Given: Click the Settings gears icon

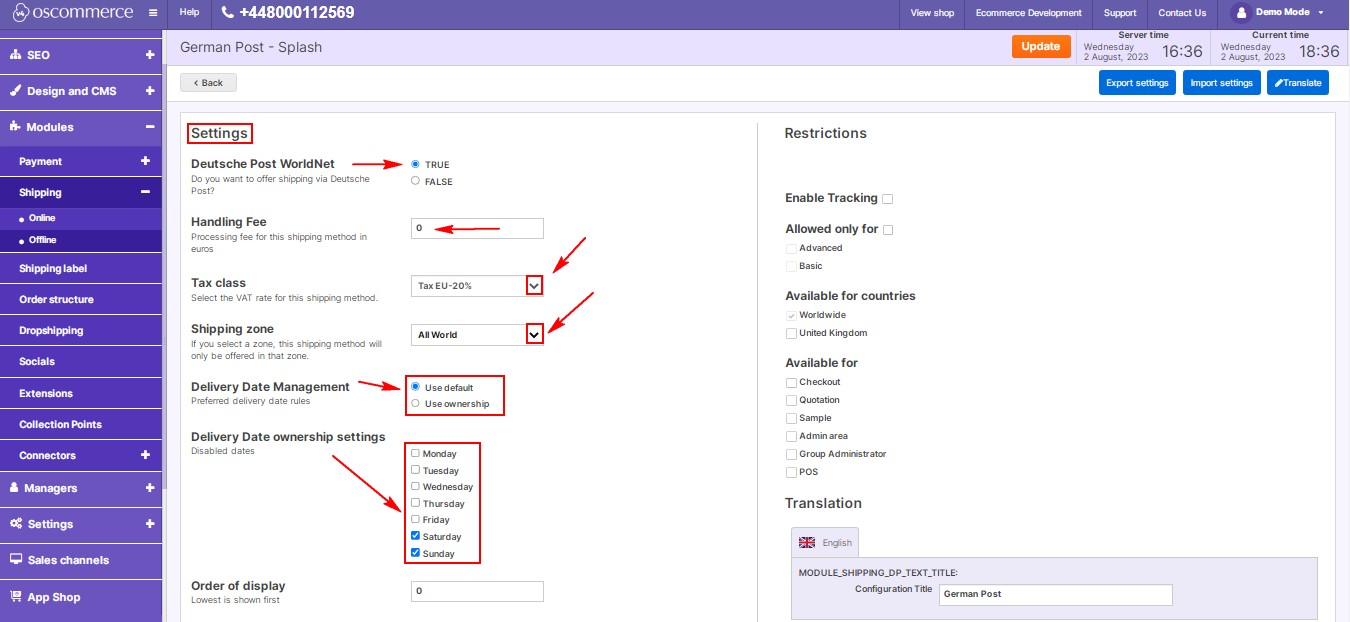Looking at the screenshot, I should pyautogui.click(x=16, y=524).
